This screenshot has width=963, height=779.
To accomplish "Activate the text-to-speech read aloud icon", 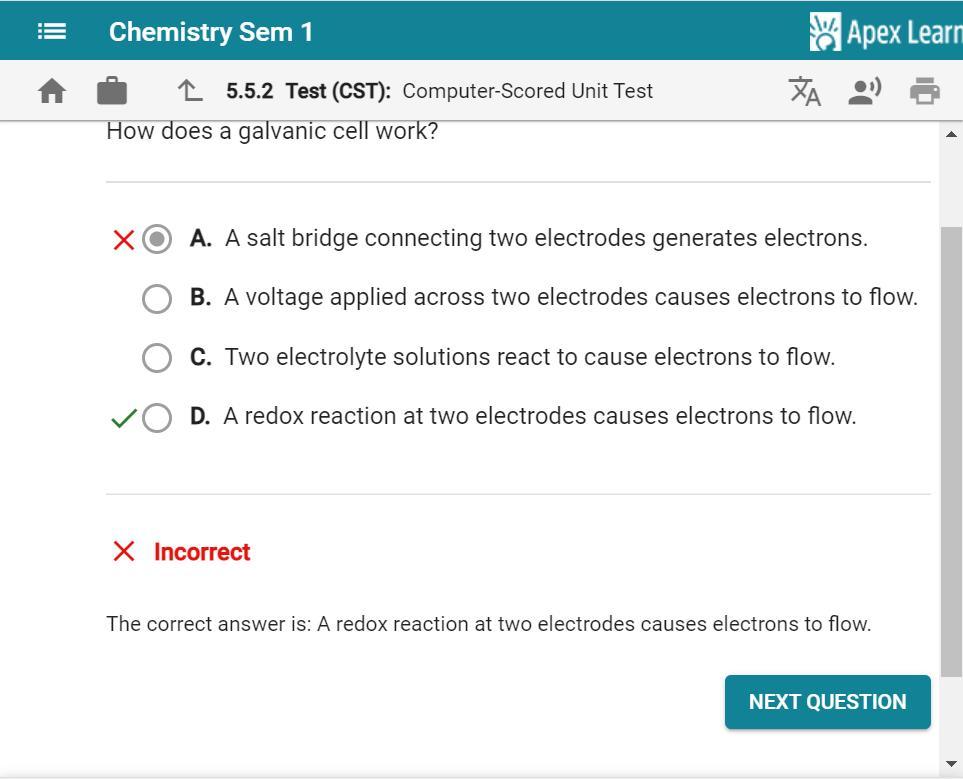I will point(864,91).
